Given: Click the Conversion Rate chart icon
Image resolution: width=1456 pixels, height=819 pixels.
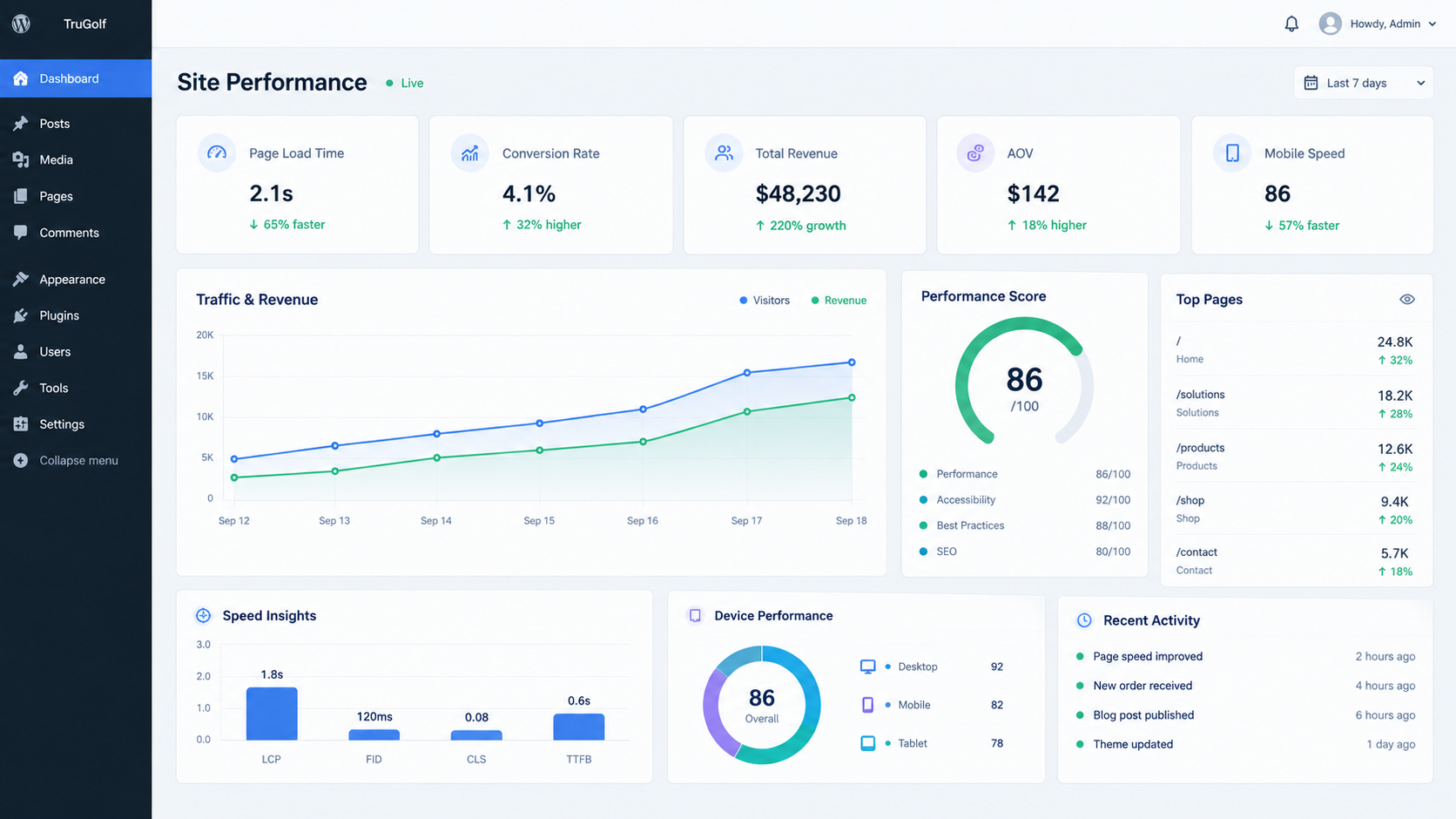Looking at the screenshot, I should click(x=469, y=153).
